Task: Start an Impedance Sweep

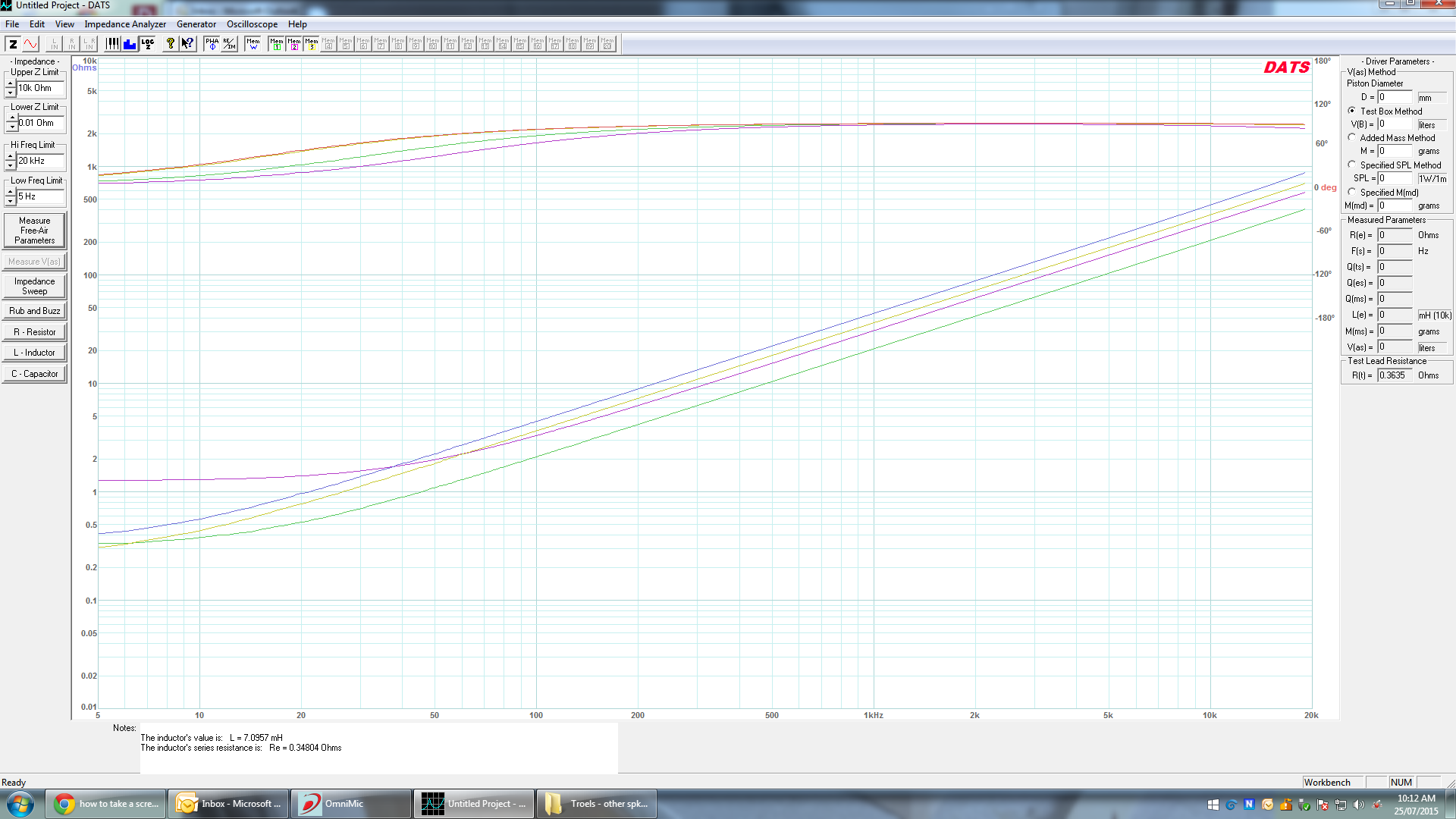Action: [x=34, y=286]
